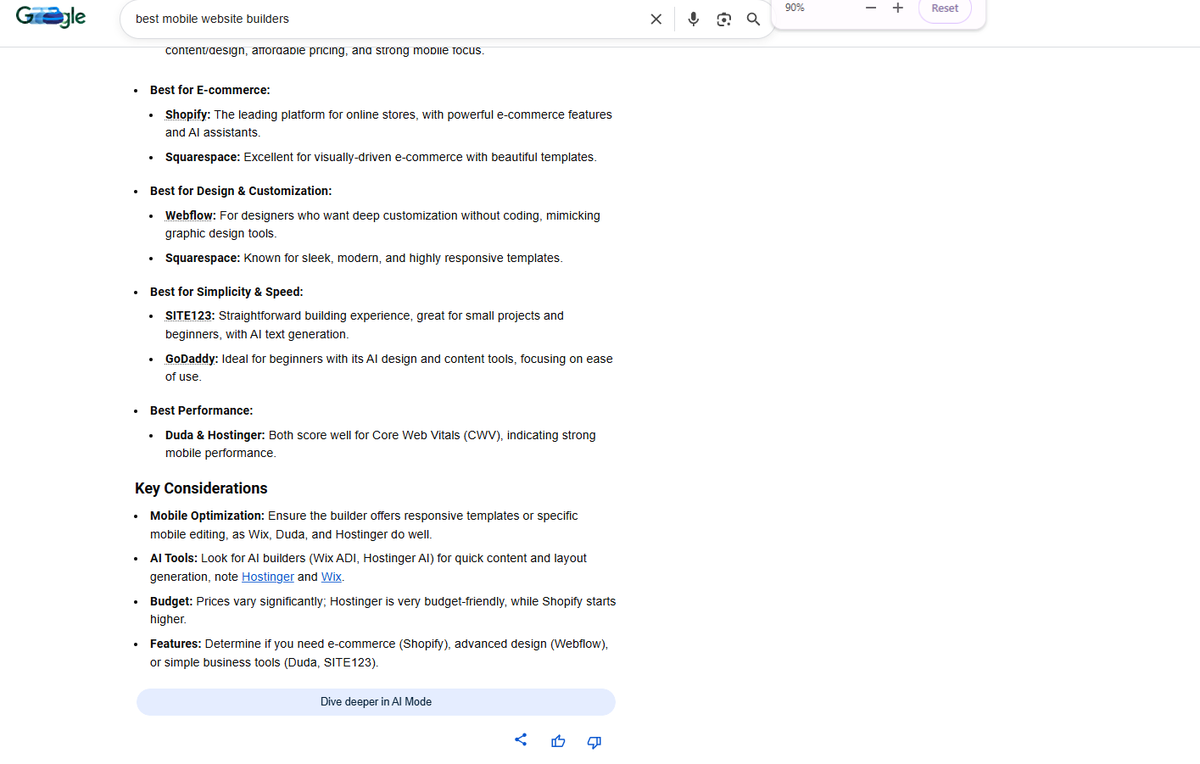1200x764 pixels.
Task: Click Best for Simplicity & Speed heading
Action: pos(226,292)
